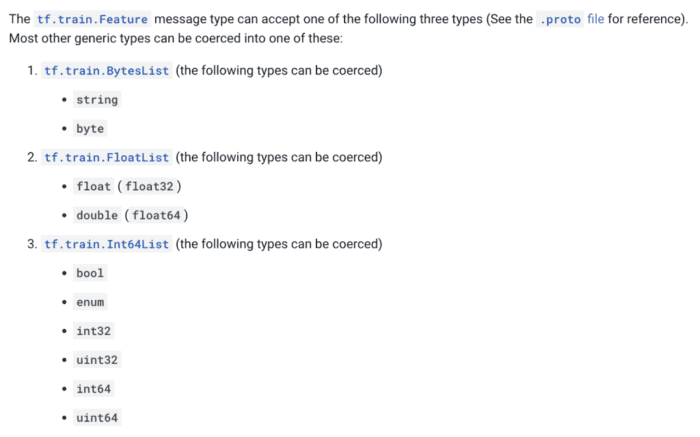Select the tf.train.BytesList code label
Screen dimensions: 700x437
tap(107, 71)
